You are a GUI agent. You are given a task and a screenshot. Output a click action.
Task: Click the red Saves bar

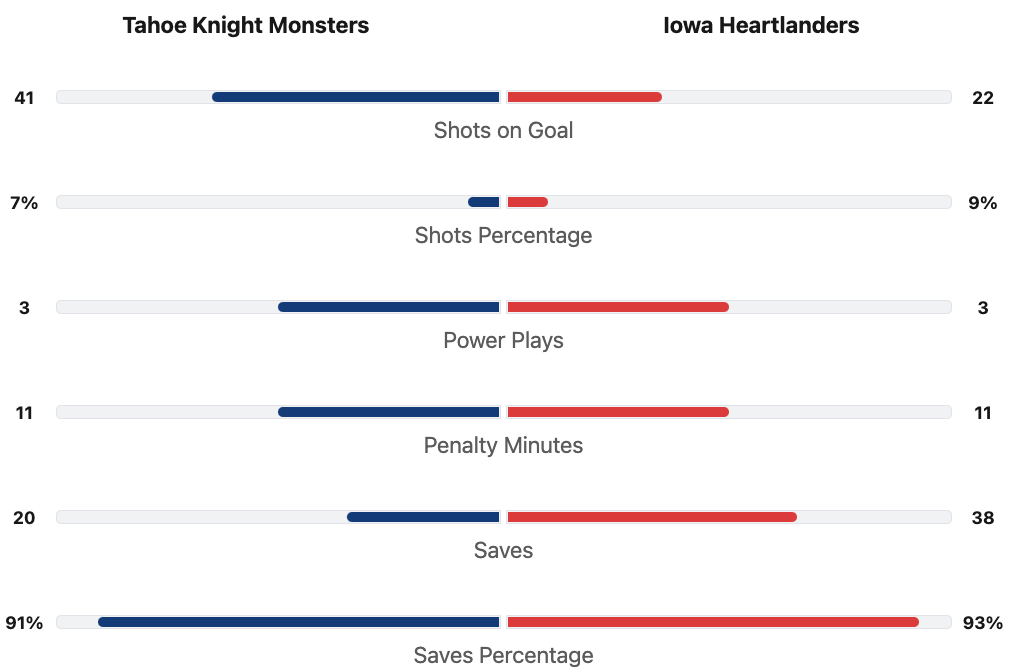tap(652, 517)
